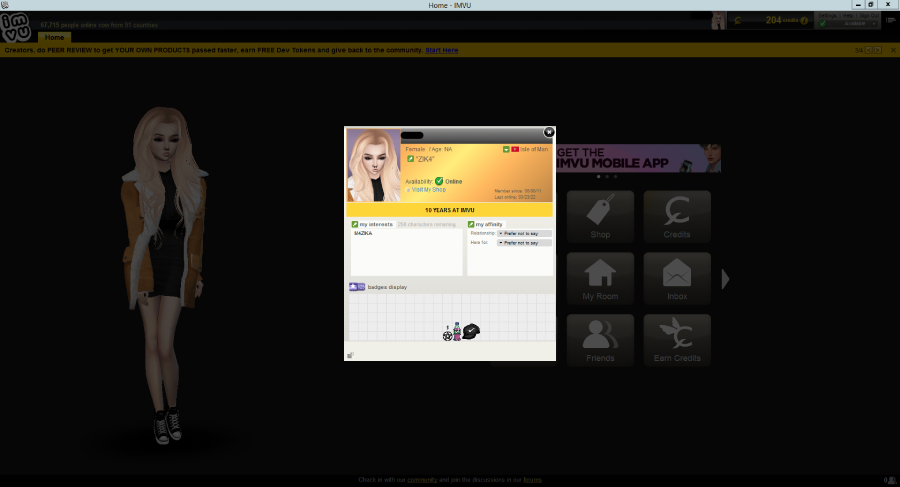Select the soccer ball badge
This screenshot has height=487, width=900.
tap(448, 334)
